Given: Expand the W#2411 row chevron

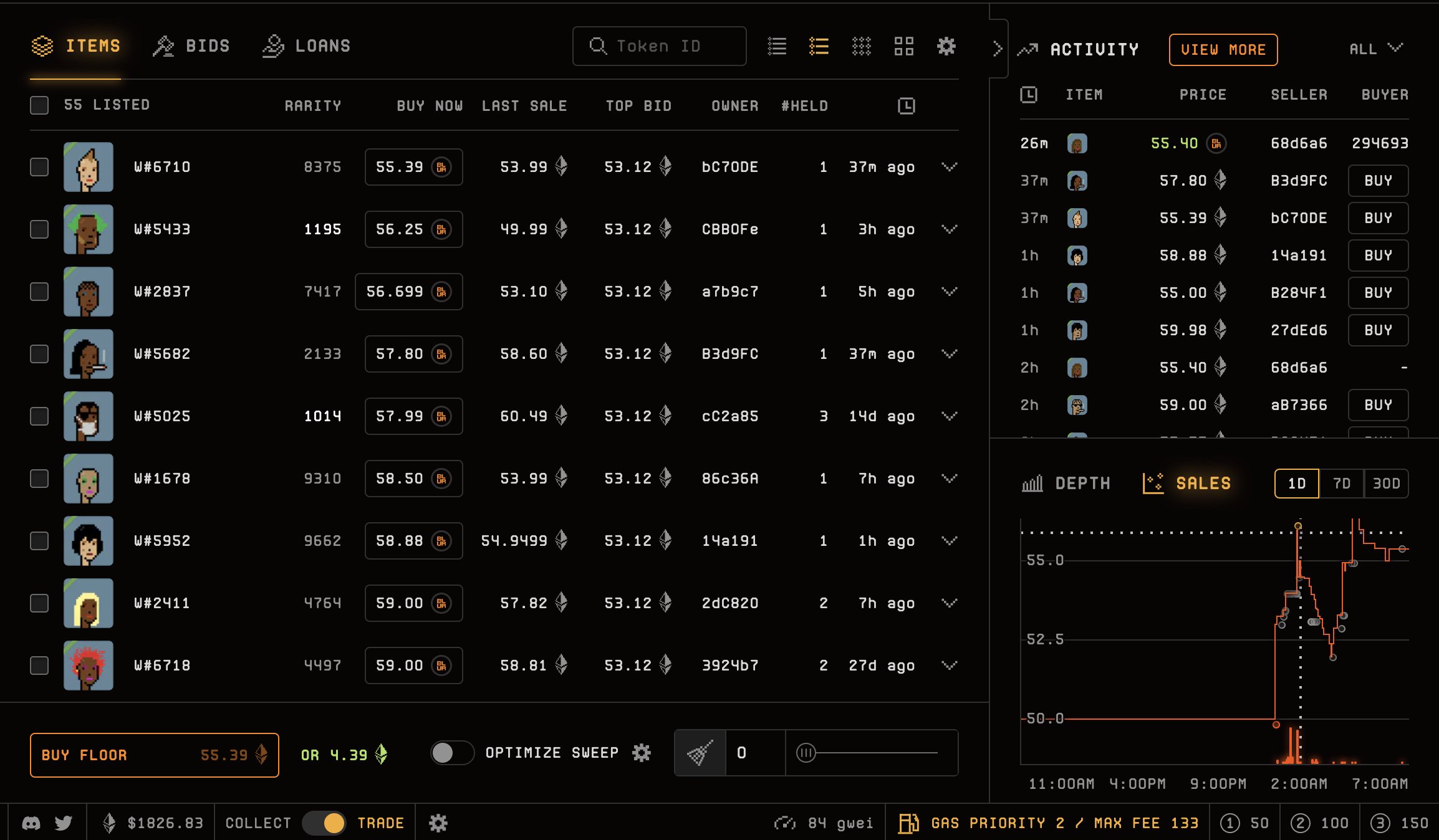Looking at the screenshot, I should [949, 603].
